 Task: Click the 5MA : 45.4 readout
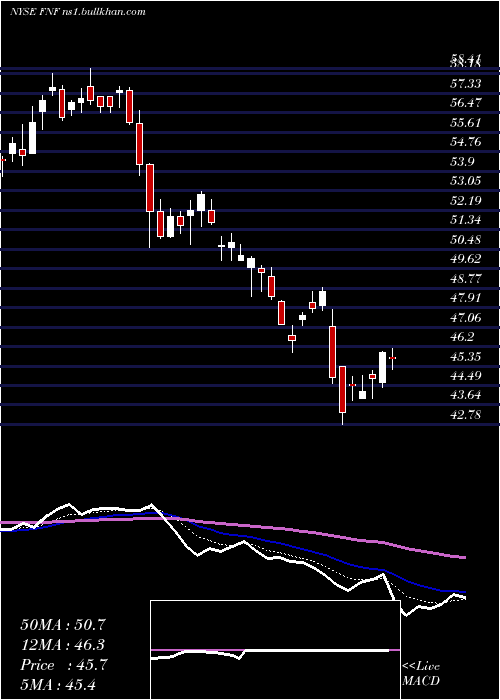point(58,685)
